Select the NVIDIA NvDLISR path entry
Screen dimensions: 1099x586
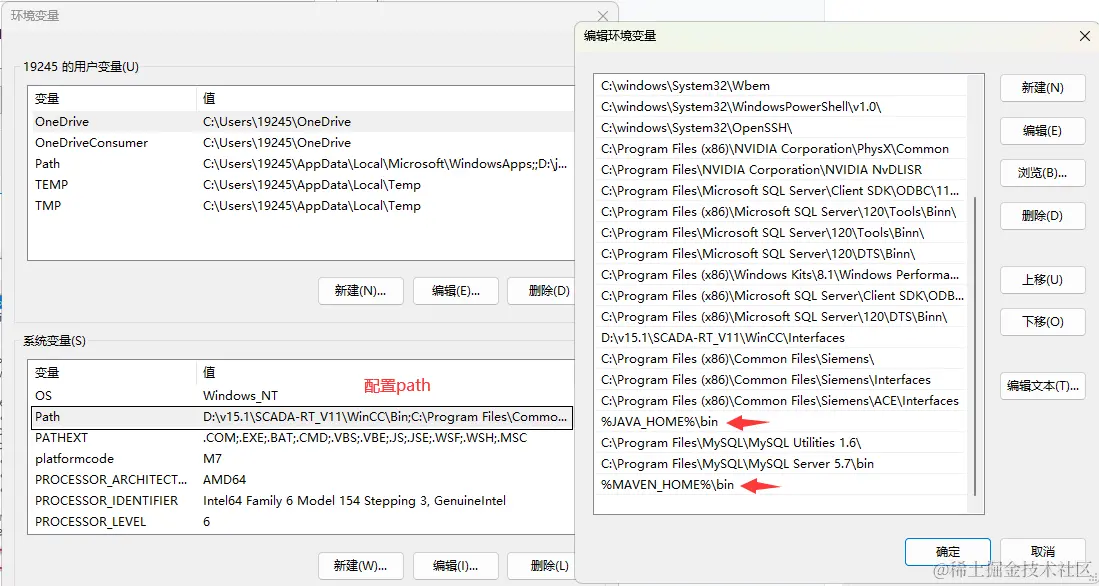pos(780,170)
